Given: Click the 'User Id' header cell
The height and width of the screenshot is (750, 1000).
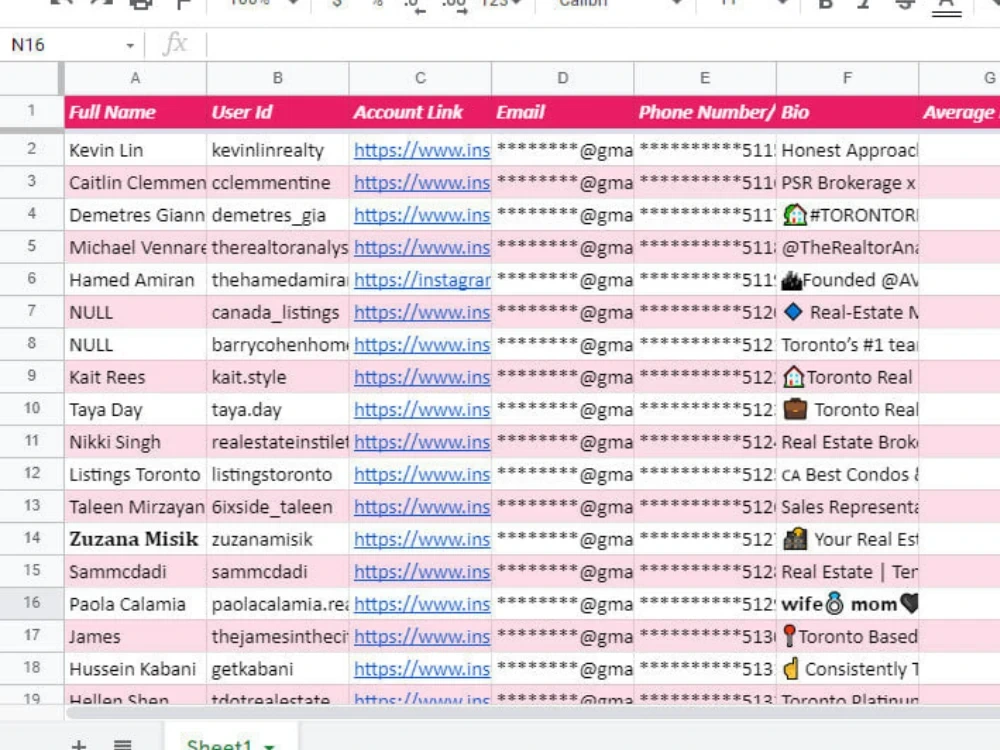Looking at the screenshot, I should coord(277,112).
